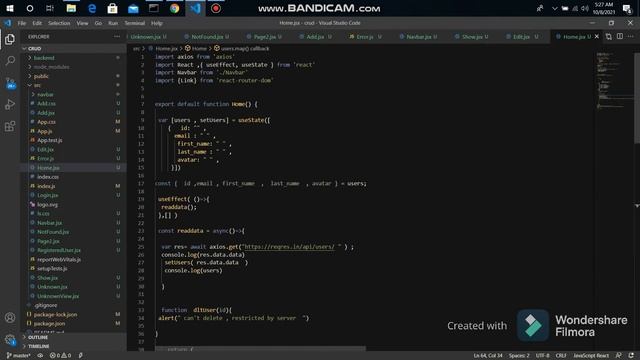Image resolution: width=640 pixels, height=360 pixels.
Task: Open Microsoft Edge from the taskbar
Action: [x=92, y=8]
